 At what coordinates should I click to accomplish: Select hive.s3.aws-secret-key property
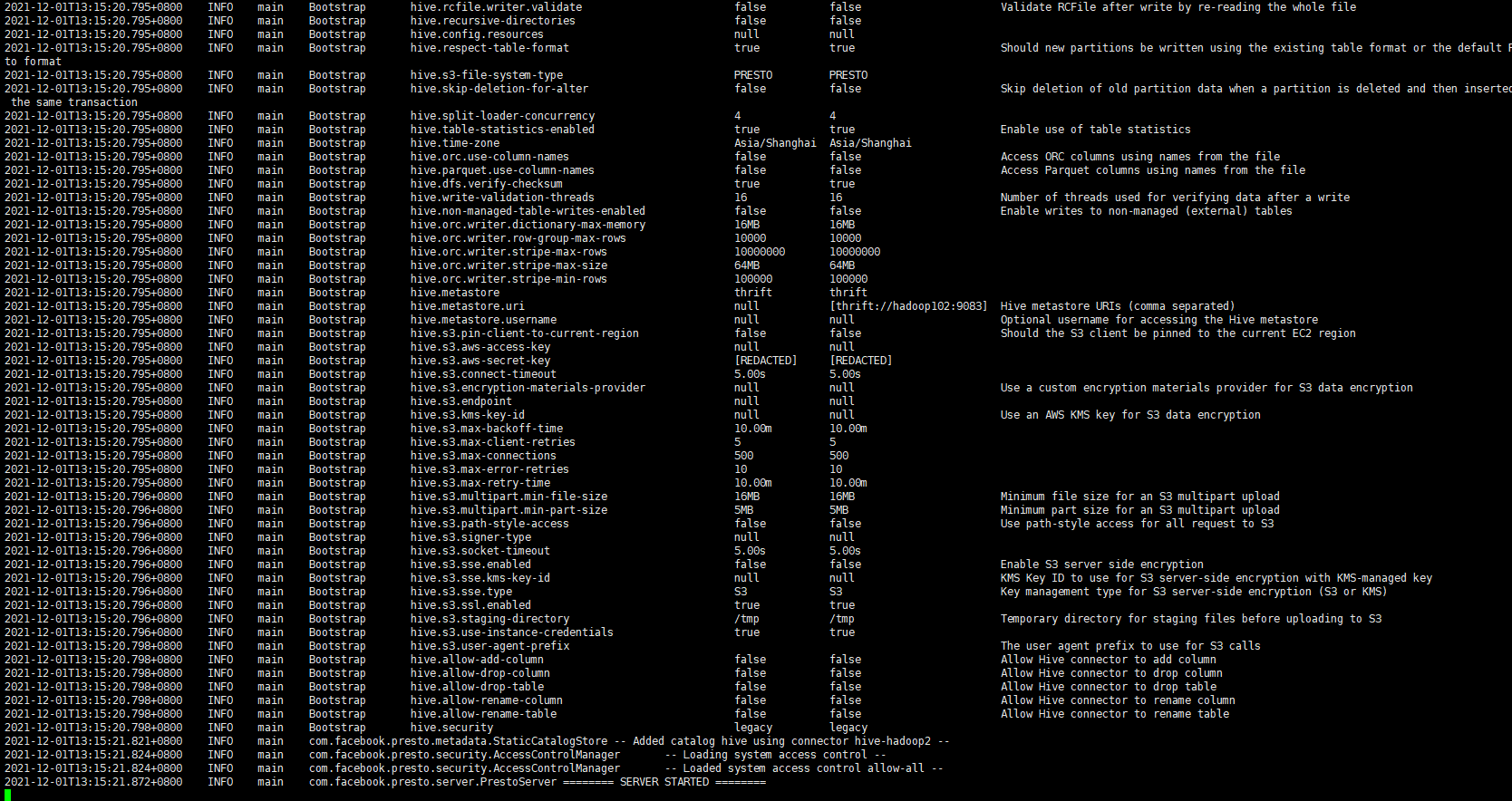[x=480, y=361]
